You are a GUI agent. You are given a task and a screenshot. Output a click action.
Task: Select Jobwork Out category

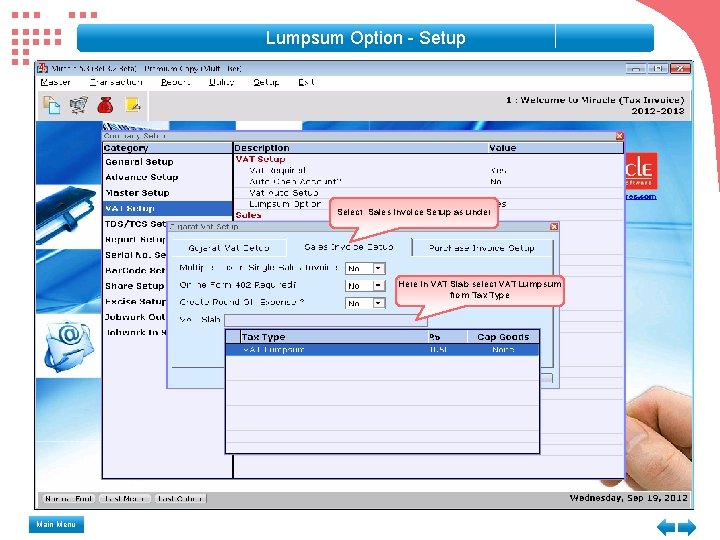click(x=135, y=317)
